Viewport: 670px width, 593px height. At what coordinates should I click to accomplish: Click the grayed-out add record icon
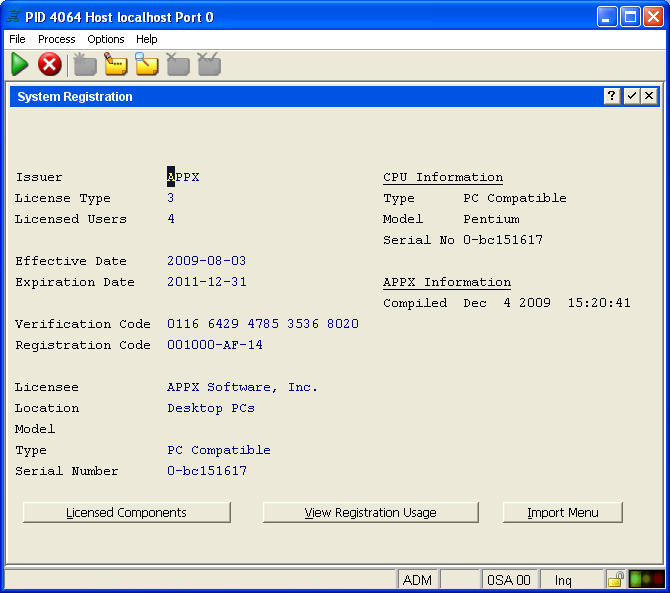click(85, 65)
